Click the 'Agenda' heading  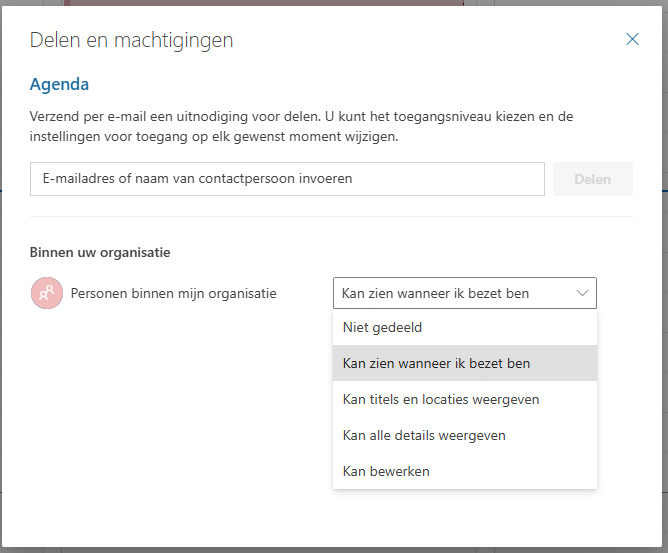(60, 85)
